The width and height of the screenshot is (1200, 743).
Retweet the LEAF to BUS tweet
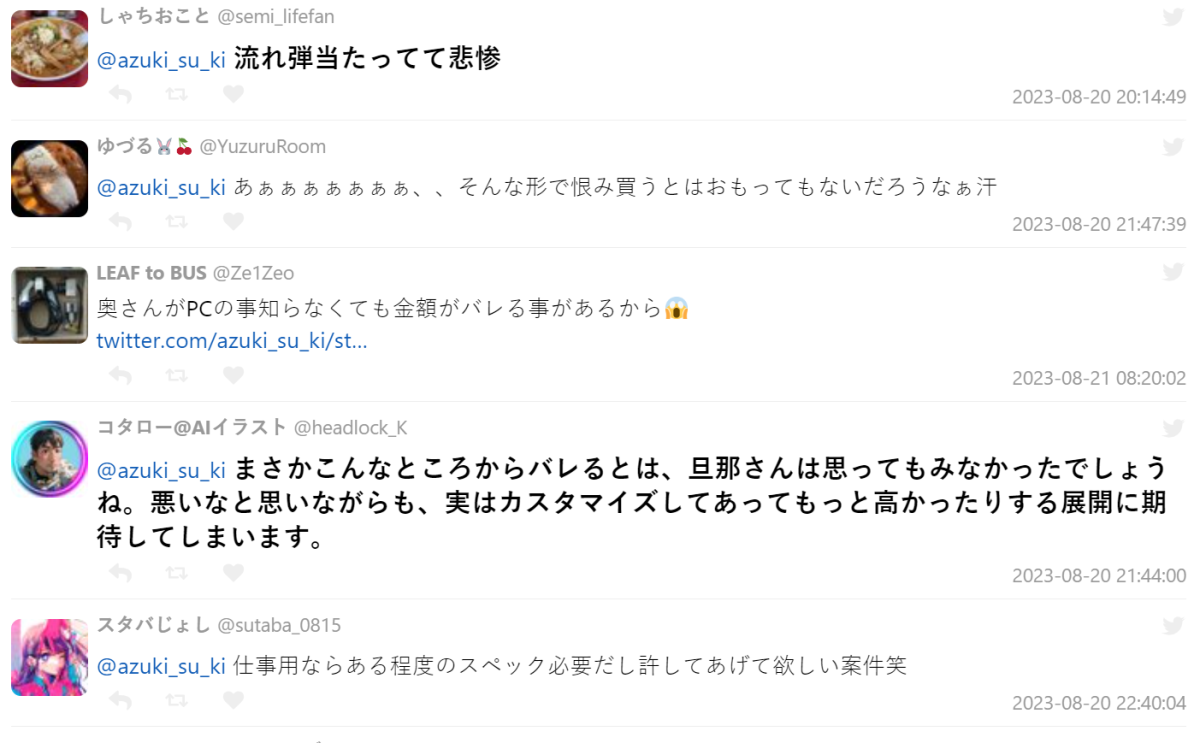[x=176, y=375]
